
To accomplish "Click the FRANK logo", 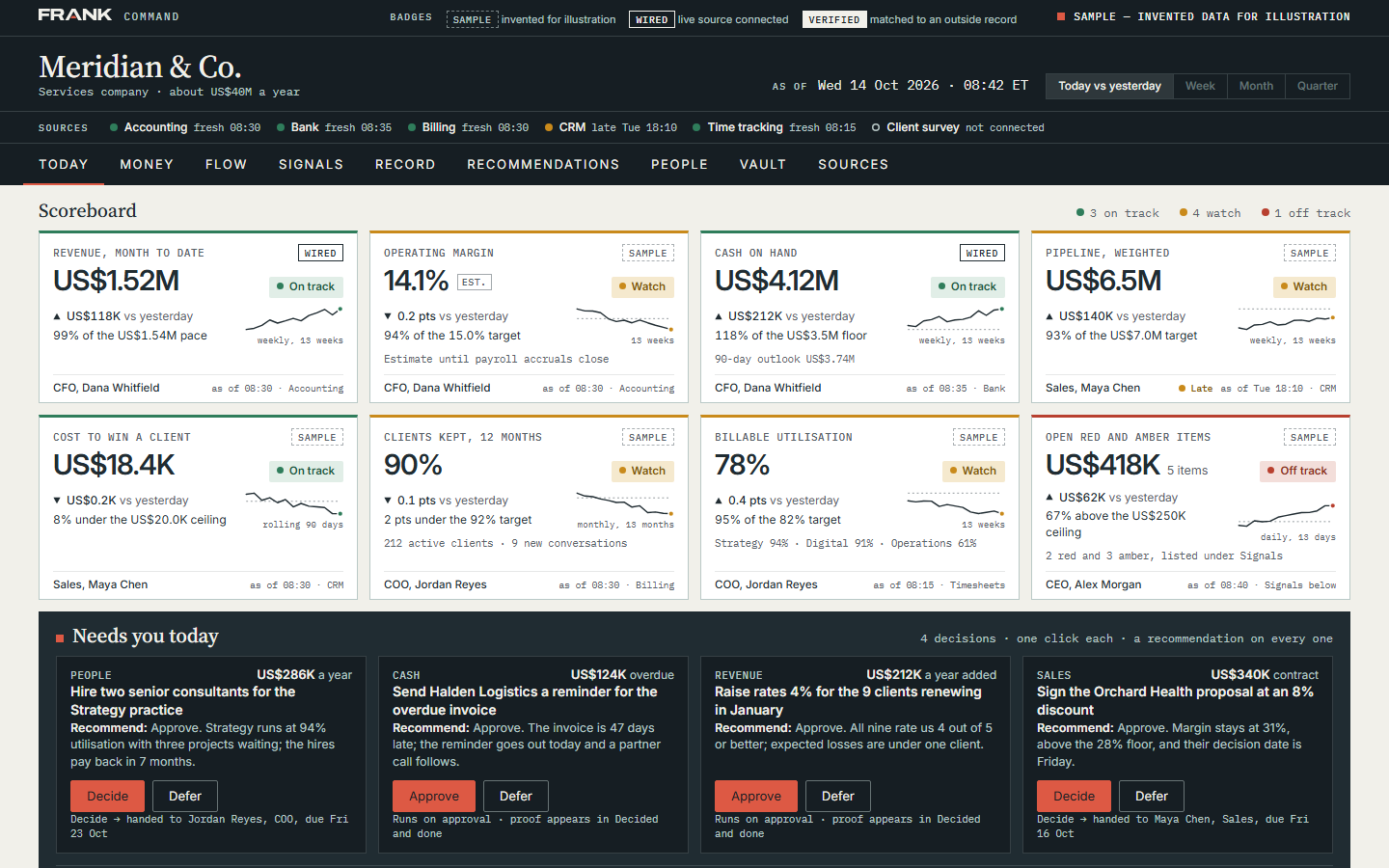I will 75,15.
